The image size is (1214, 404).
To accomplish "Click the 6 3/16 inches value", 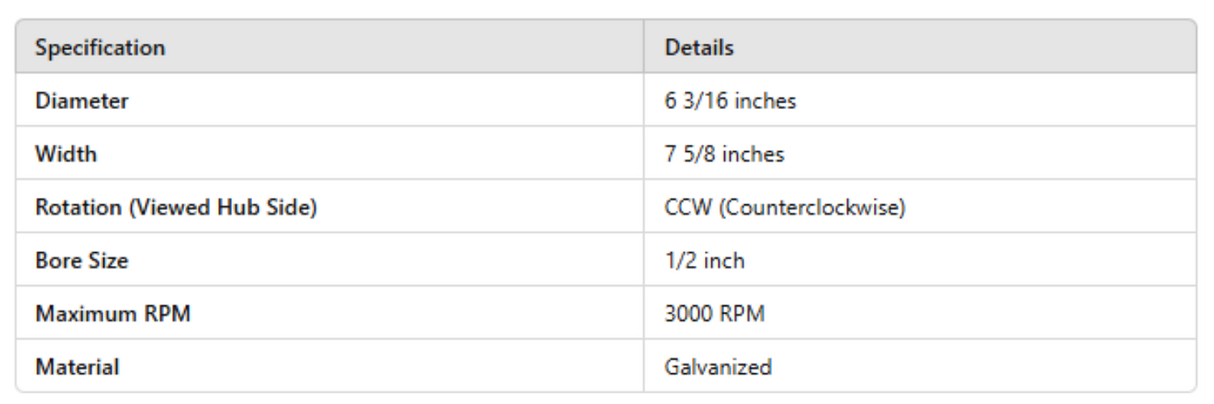I will click(x=730, y=101).
